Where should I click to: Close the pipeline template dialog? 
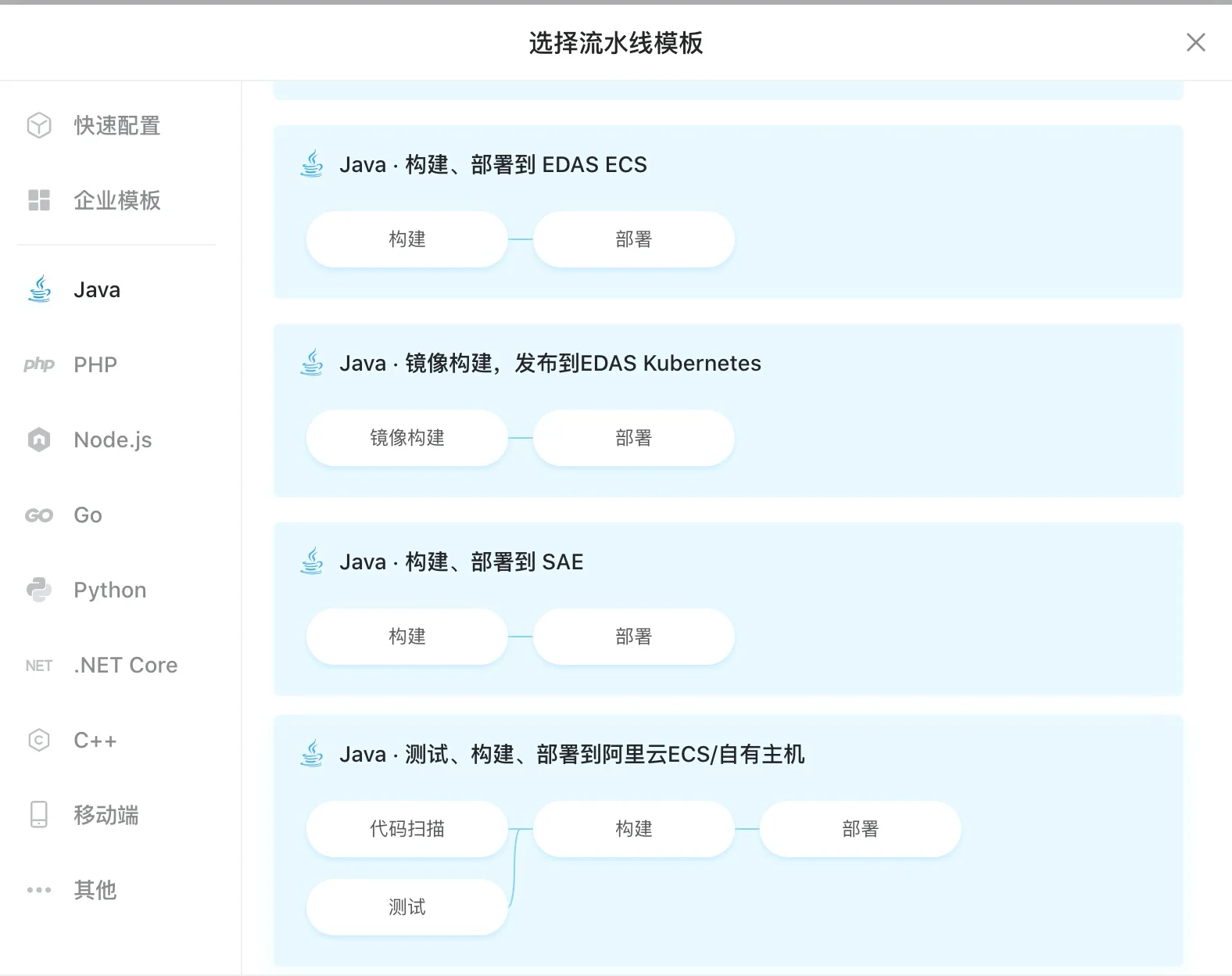point(1195,42)
